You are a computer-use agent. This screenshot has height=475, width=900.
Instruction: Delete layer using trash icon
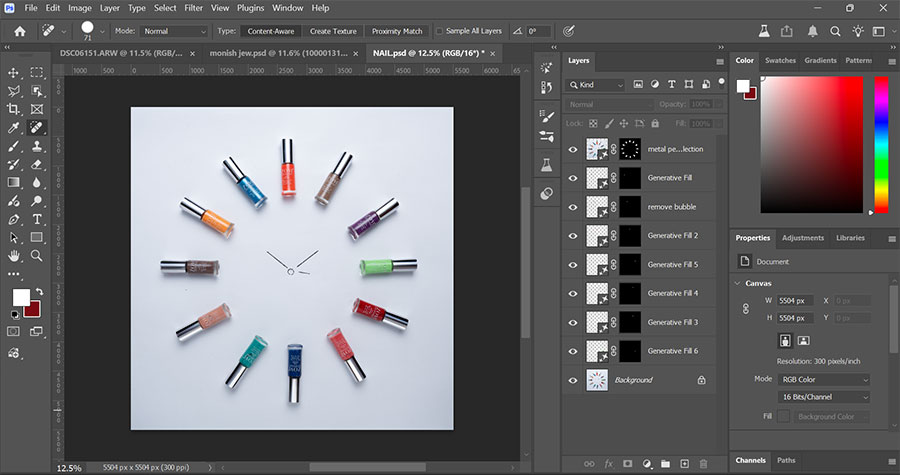[x=703, y=464]
